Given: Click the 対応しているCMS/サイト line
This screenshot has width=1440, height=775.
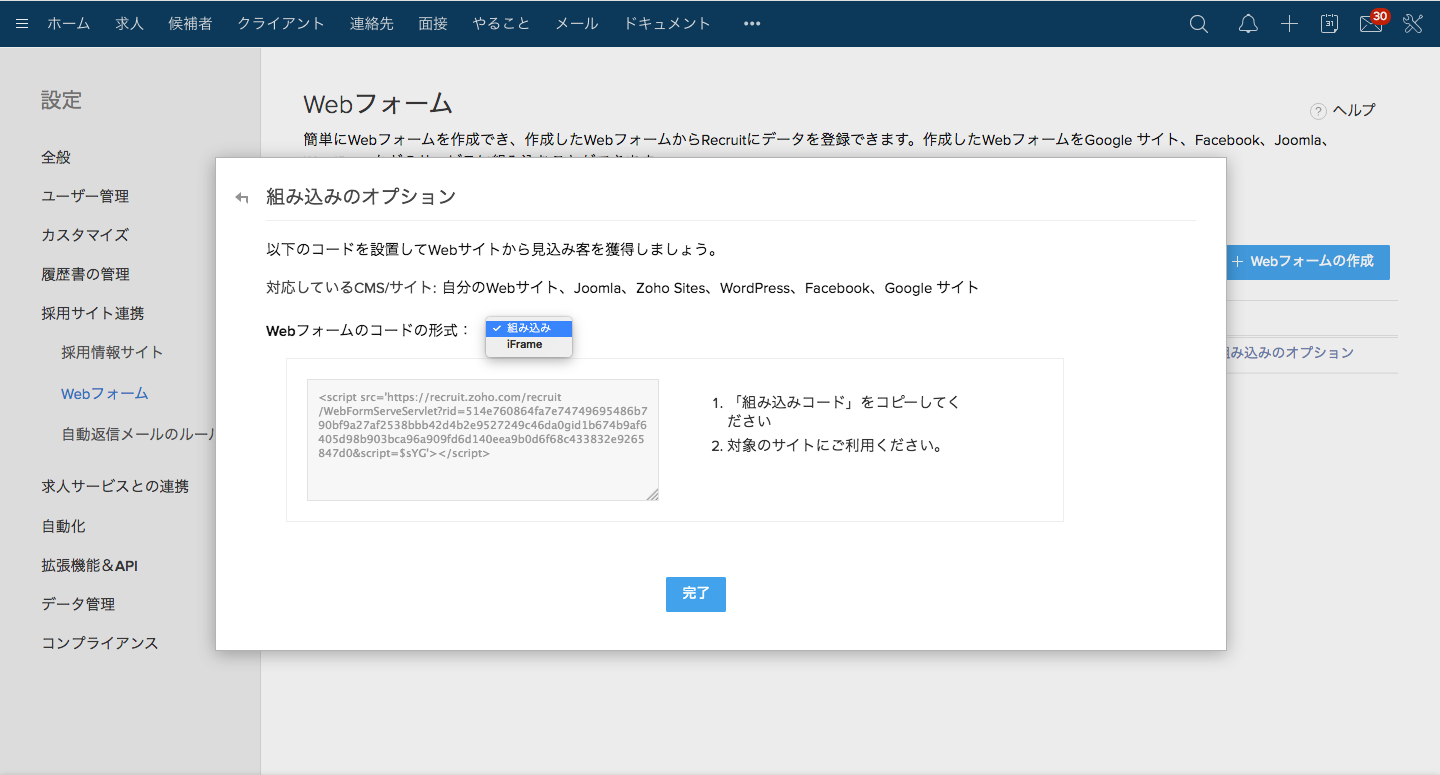Looking at the screenshot, I should (x=622, y=288).
